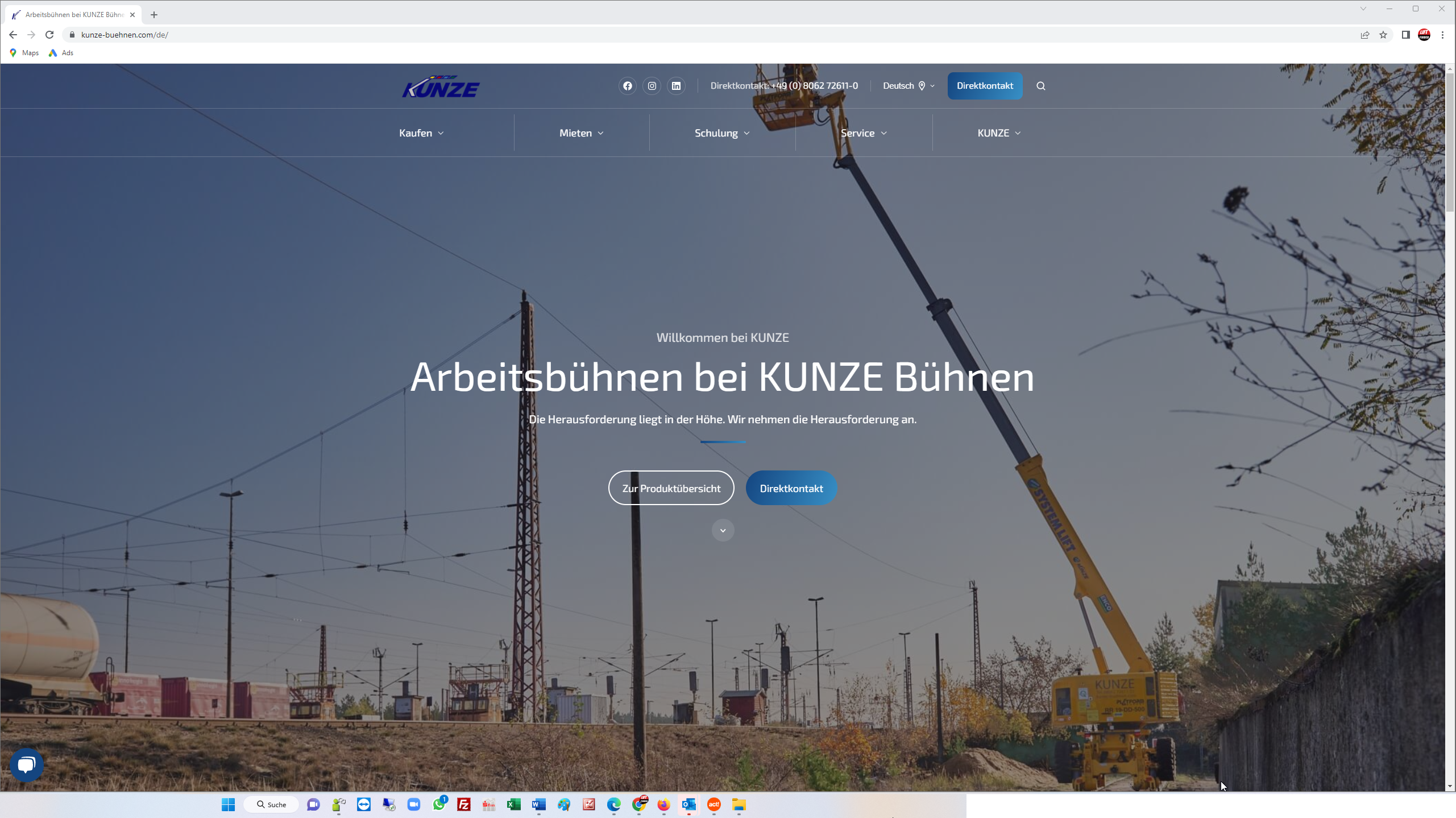Click the Lift Finder extension icon

coord(1424,35)
